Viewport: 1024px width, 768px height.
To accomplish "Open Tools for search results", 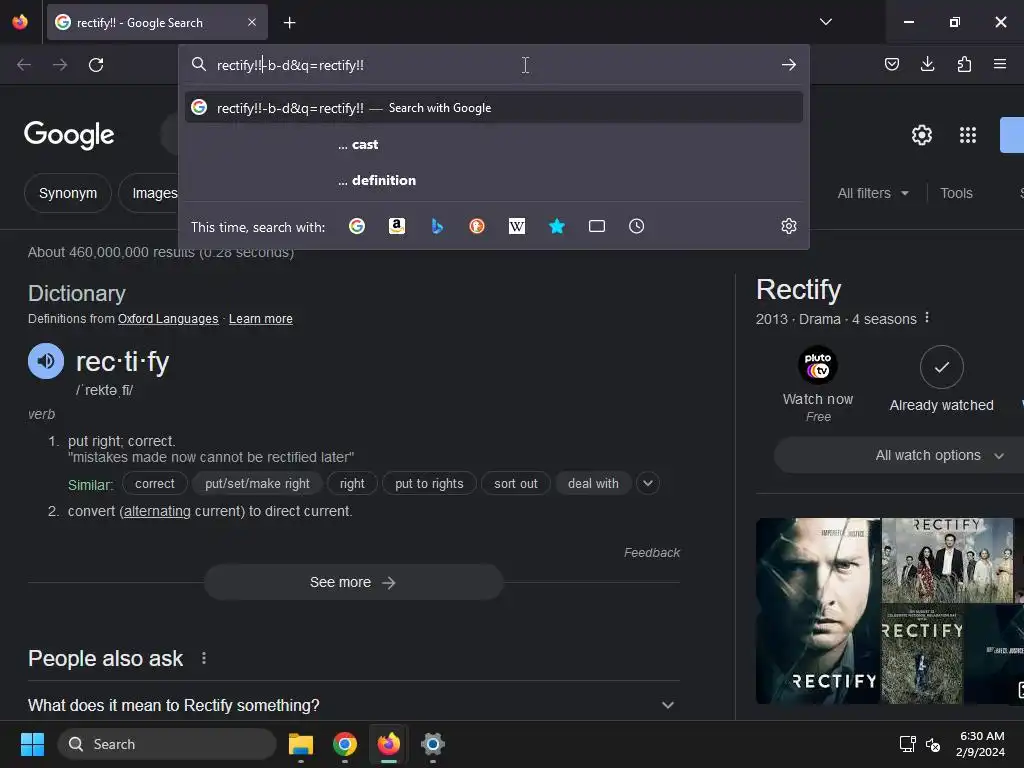I will coord(956,193).
